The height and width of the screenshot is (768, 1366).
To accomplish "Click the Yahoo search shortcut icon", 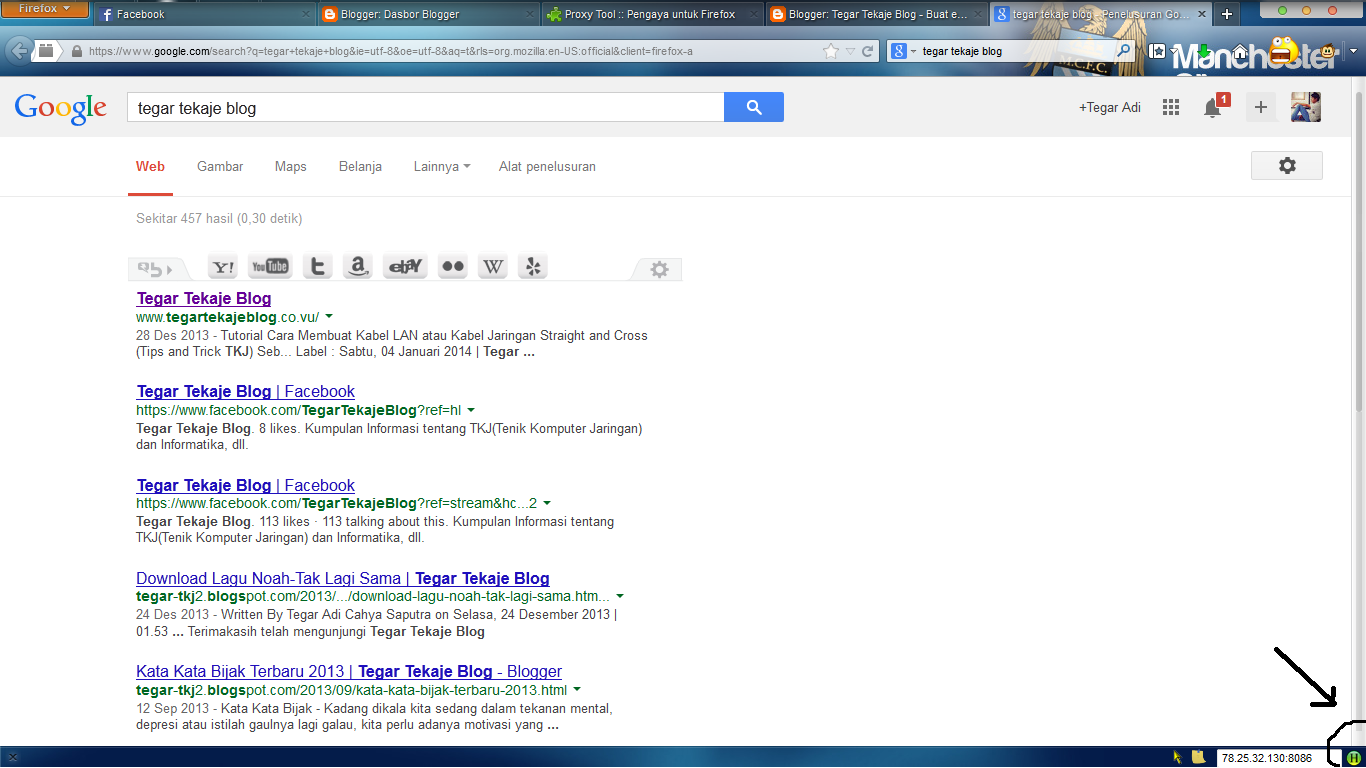I will pyautogui.click(x=224, y=267).
